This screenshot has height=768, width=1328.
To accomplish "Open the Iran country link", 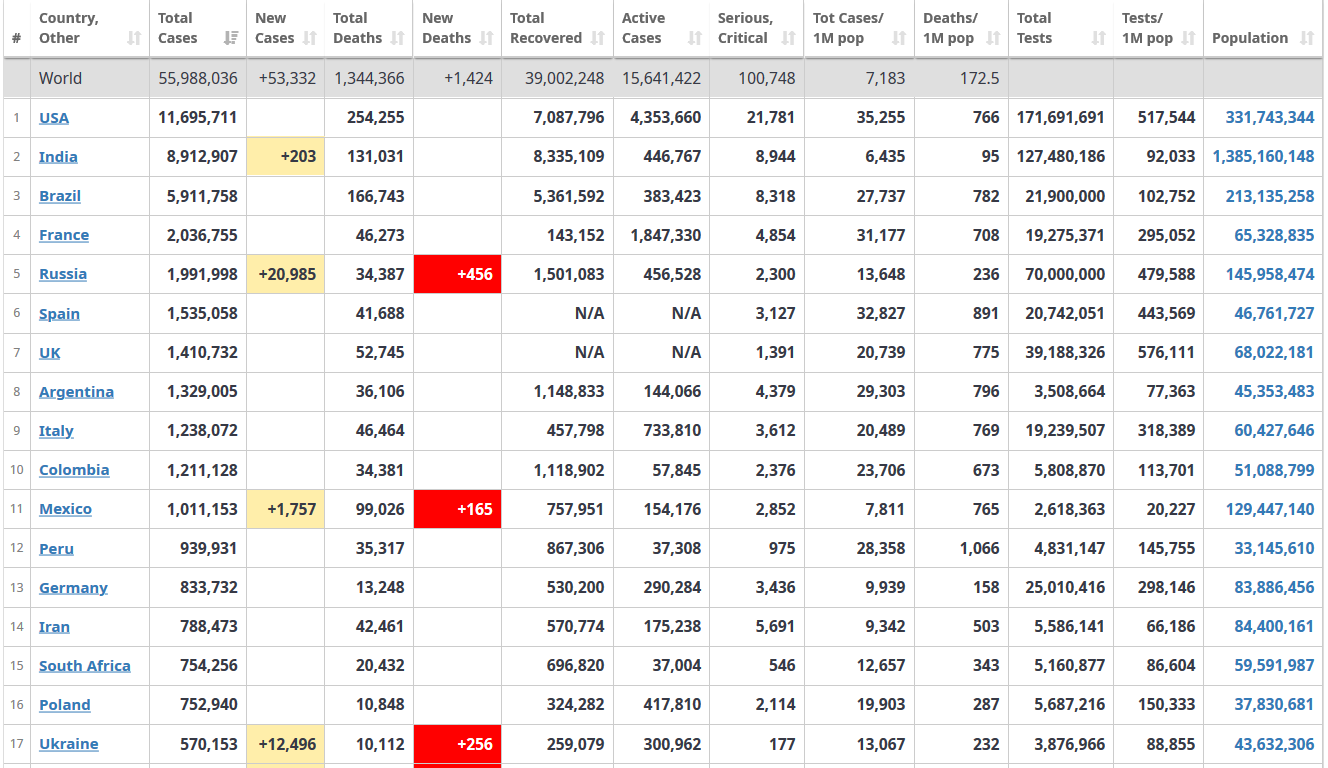I will click(x=54, y=627).
